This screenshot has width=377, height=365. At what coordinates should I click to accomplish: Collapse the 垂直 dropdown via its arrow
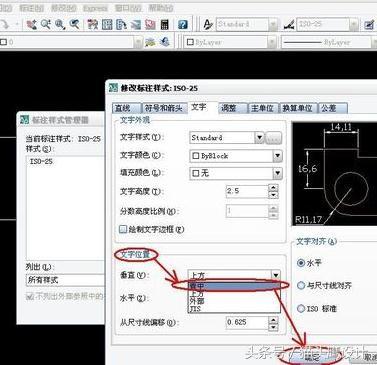pos(276,275)
